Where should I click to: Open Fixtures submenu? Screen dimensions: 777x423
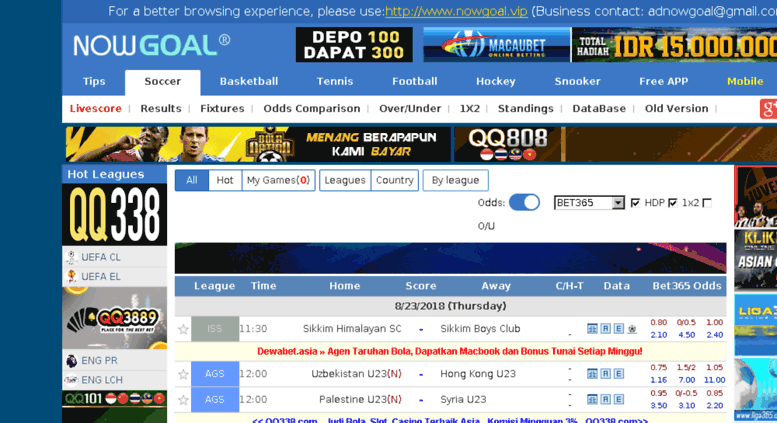(222, 108)
